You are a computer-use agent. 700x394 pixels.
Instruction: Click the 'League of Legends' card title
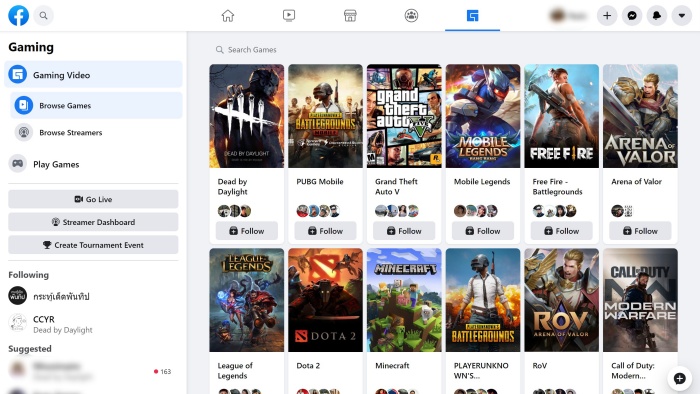point(235,370)
